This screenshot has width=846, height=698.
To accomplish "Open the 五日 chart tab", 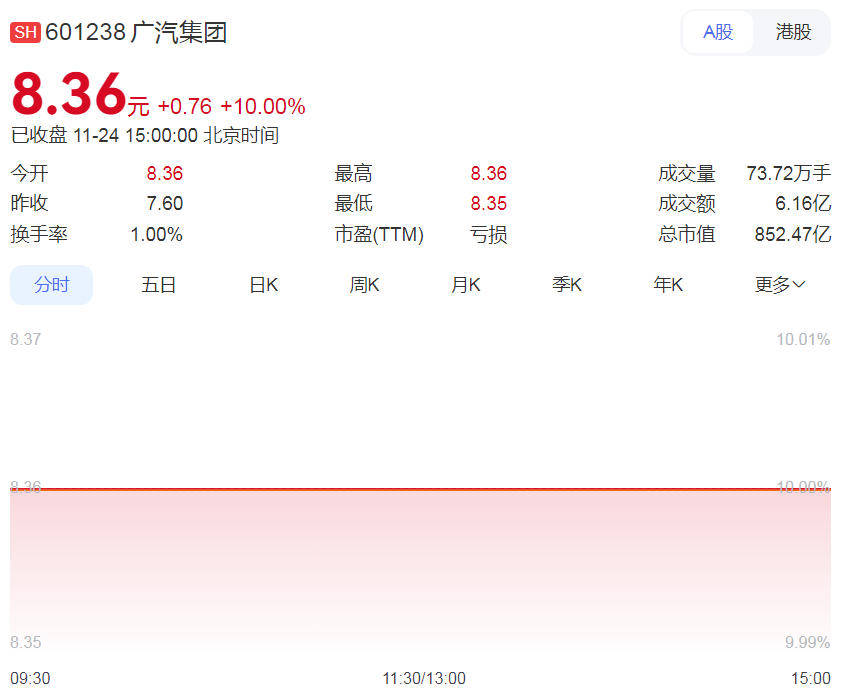I will 158,284.
